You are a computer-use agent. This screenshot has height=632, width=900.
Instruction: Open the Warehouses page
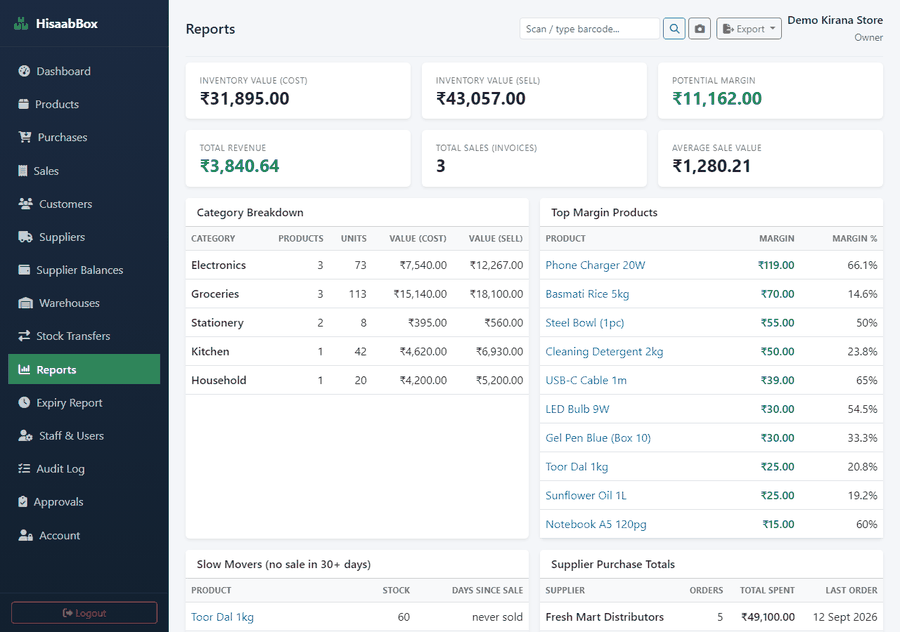tap(84, 303)
